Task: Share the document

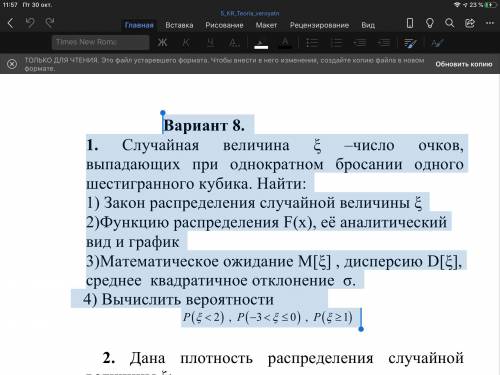Action: click(x=470, y=23)
